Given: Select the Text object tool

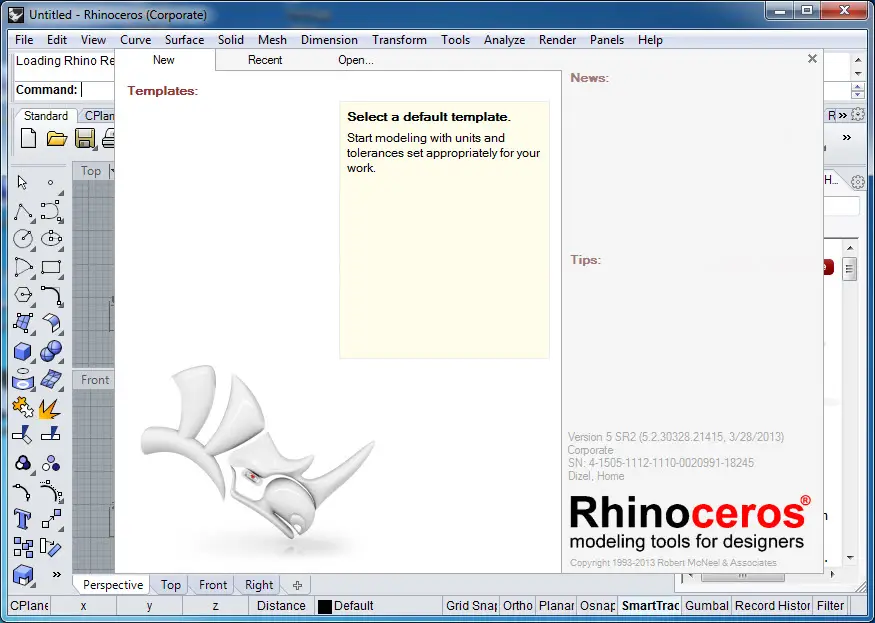Looking at the screenshot, I should coord(23,519).
